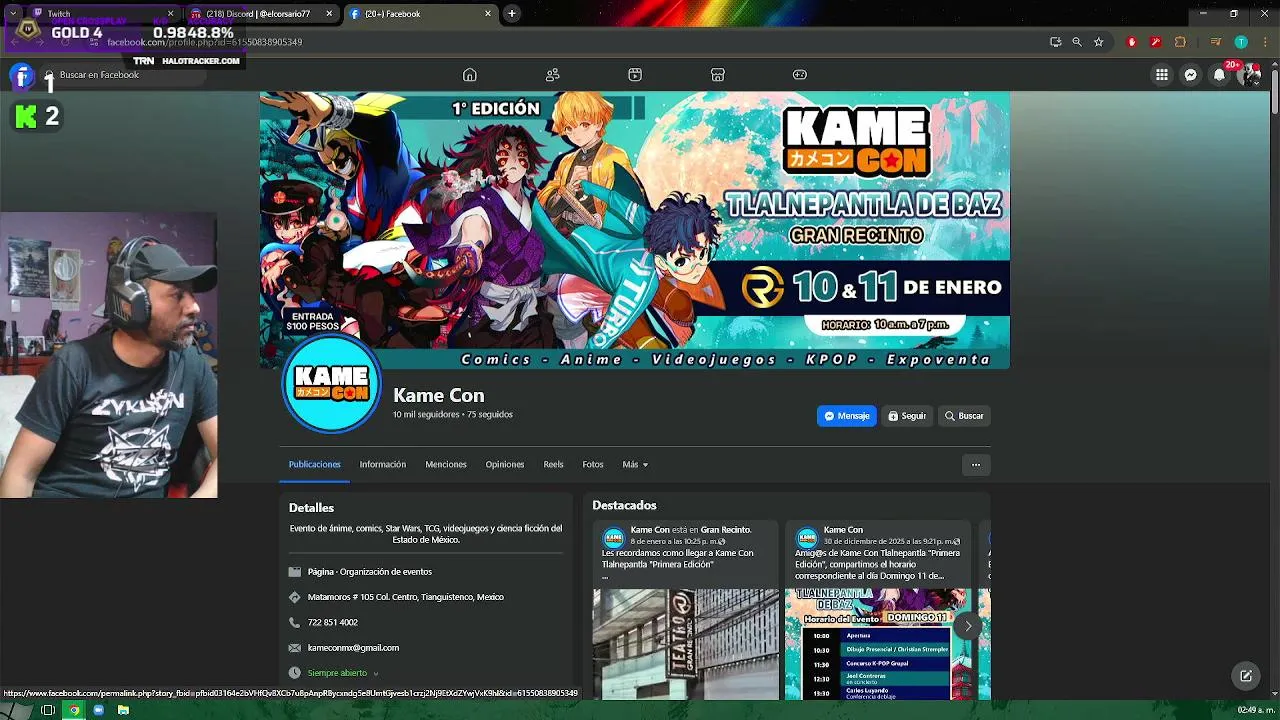Select the Reels tab
The width and height of the screenshot is (1280, 720).
554,464
